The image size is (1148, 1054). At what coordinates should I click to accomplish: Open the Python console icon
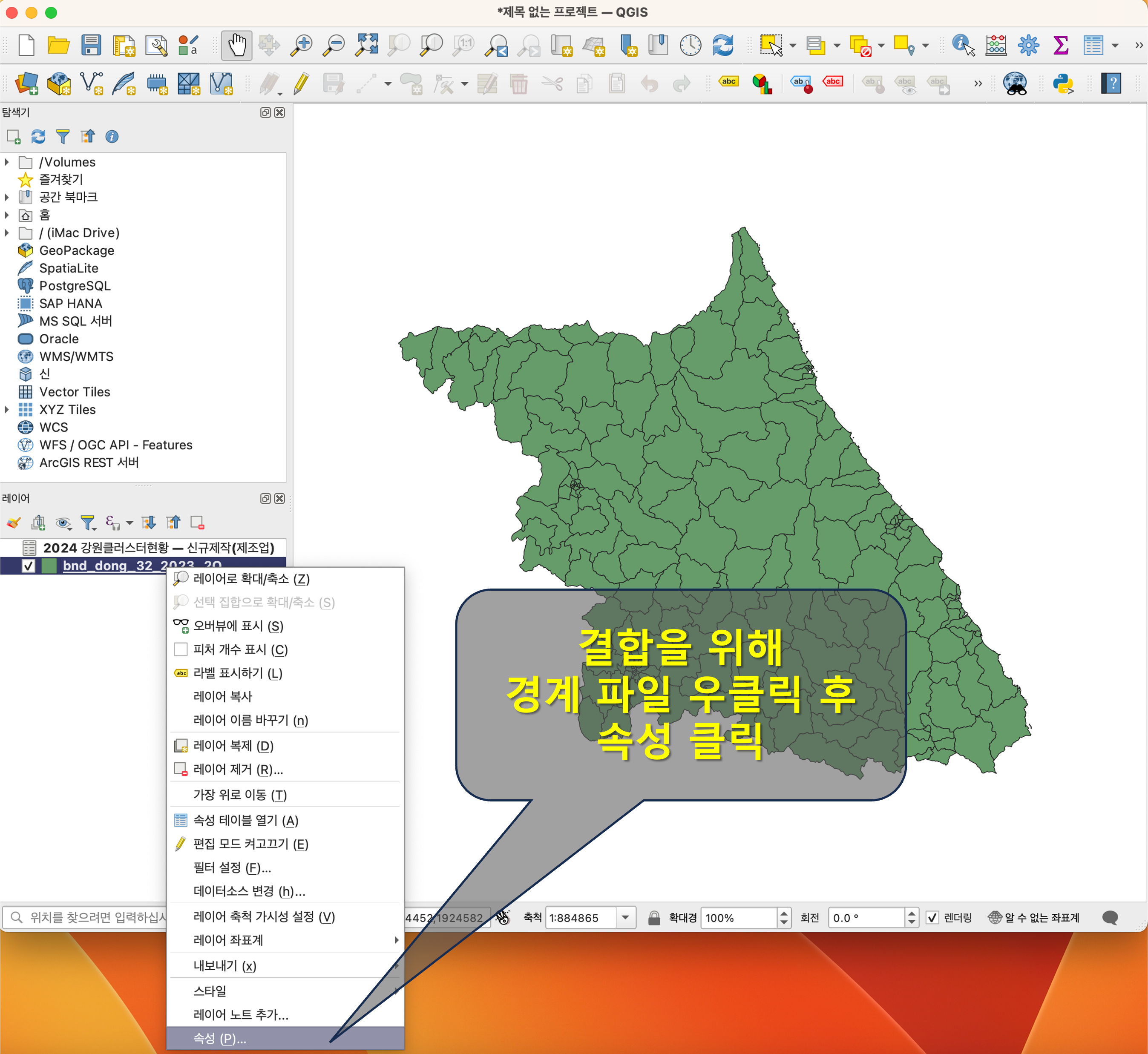click(x=1063, y=84)
